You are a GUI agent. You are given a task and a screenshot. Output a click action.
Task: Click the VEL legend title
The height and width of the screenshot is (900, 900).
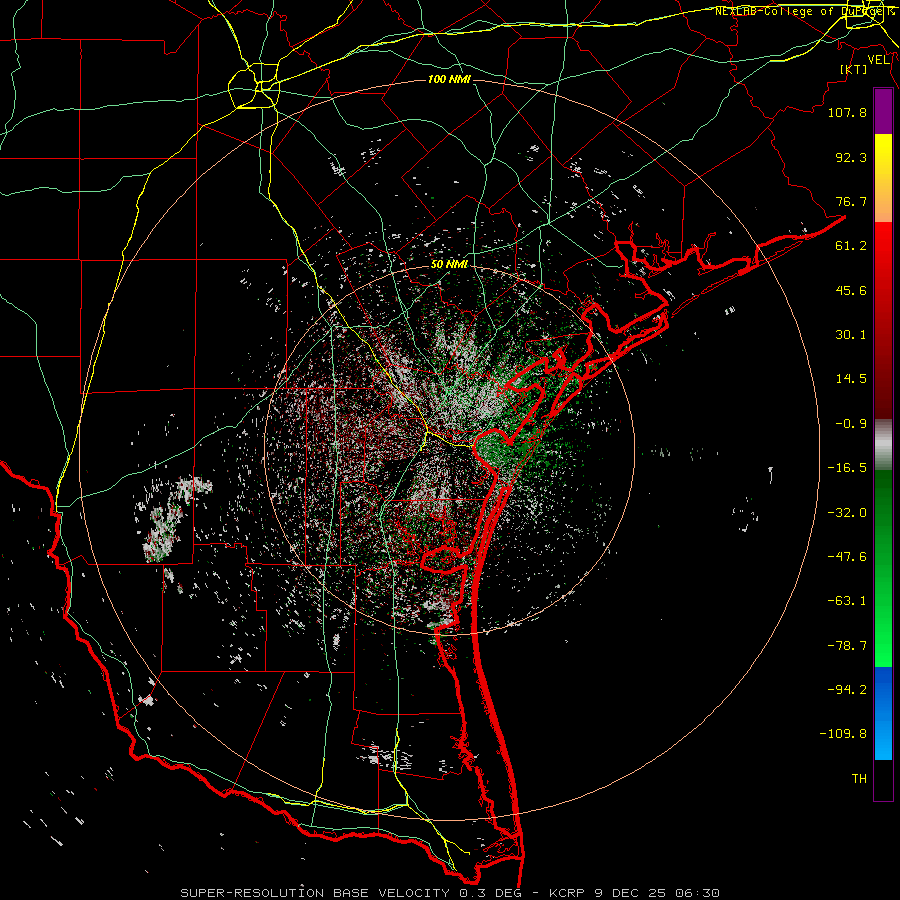[x=878, y=60]
